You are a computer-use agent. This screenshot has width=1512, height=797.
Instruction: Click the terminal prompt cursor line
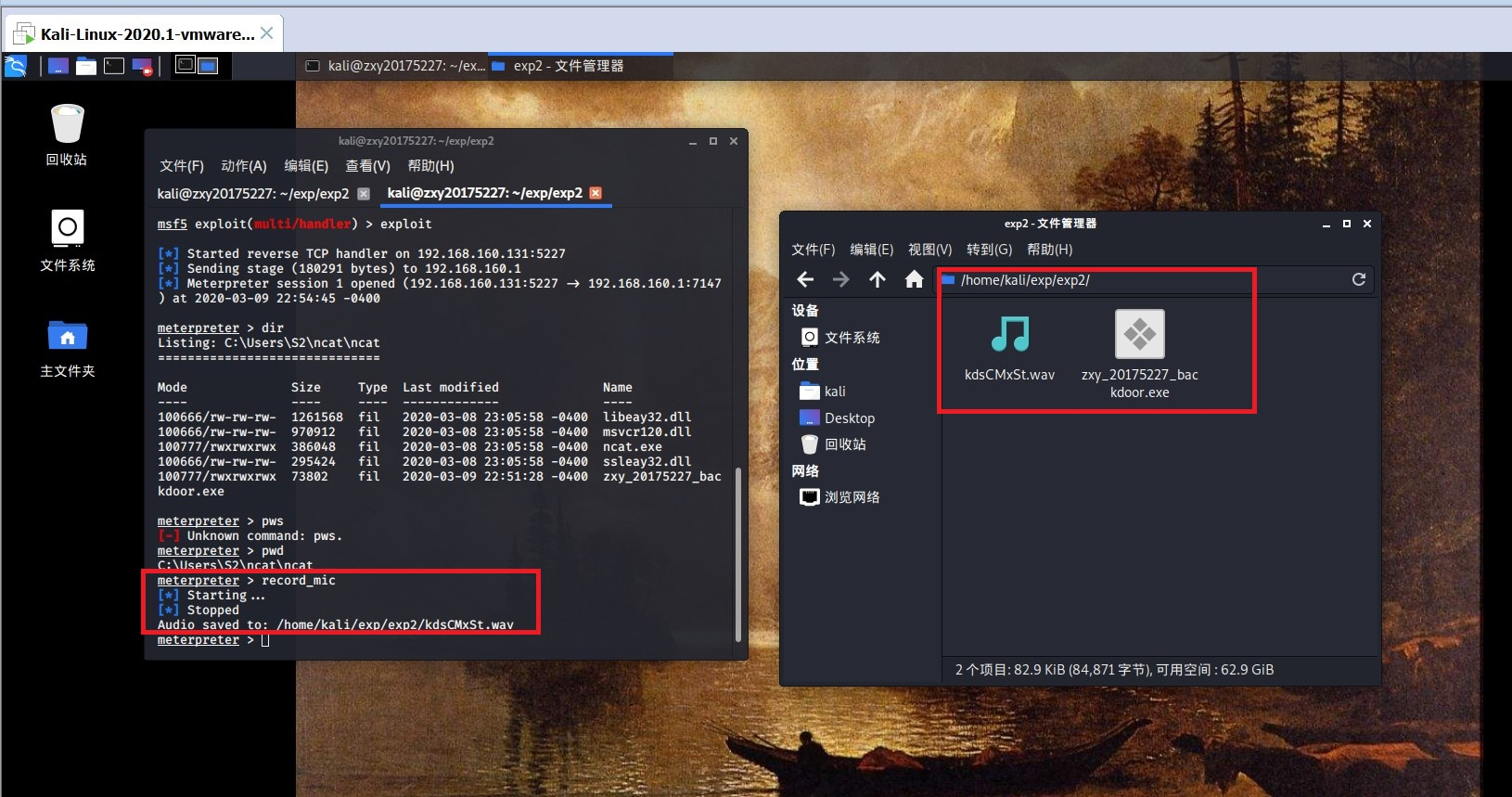click(x=213, y=640)
